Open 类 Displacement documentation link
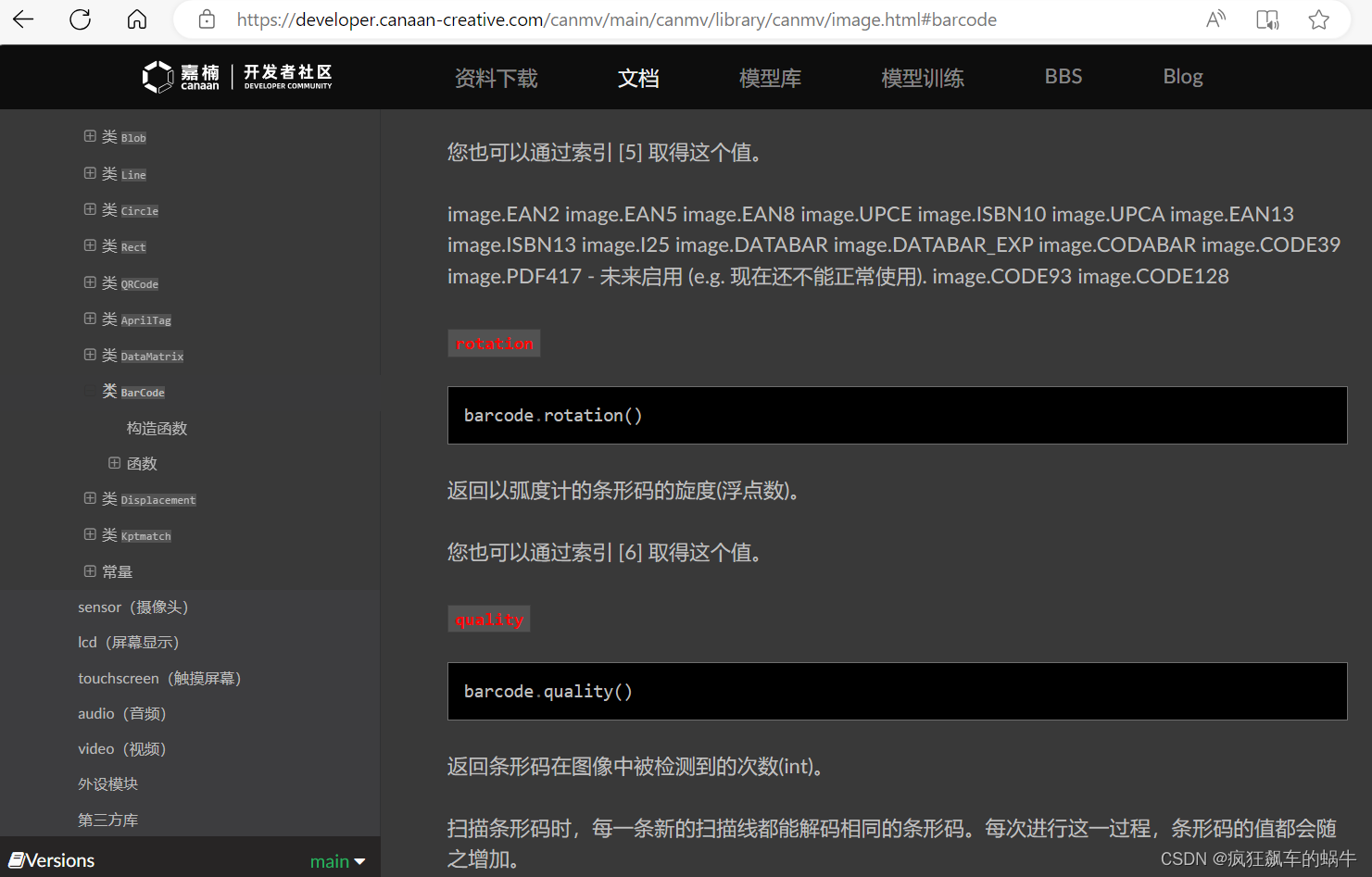Screen dimensions: 1372x877 pyautogui.click(x=149, y=499)
